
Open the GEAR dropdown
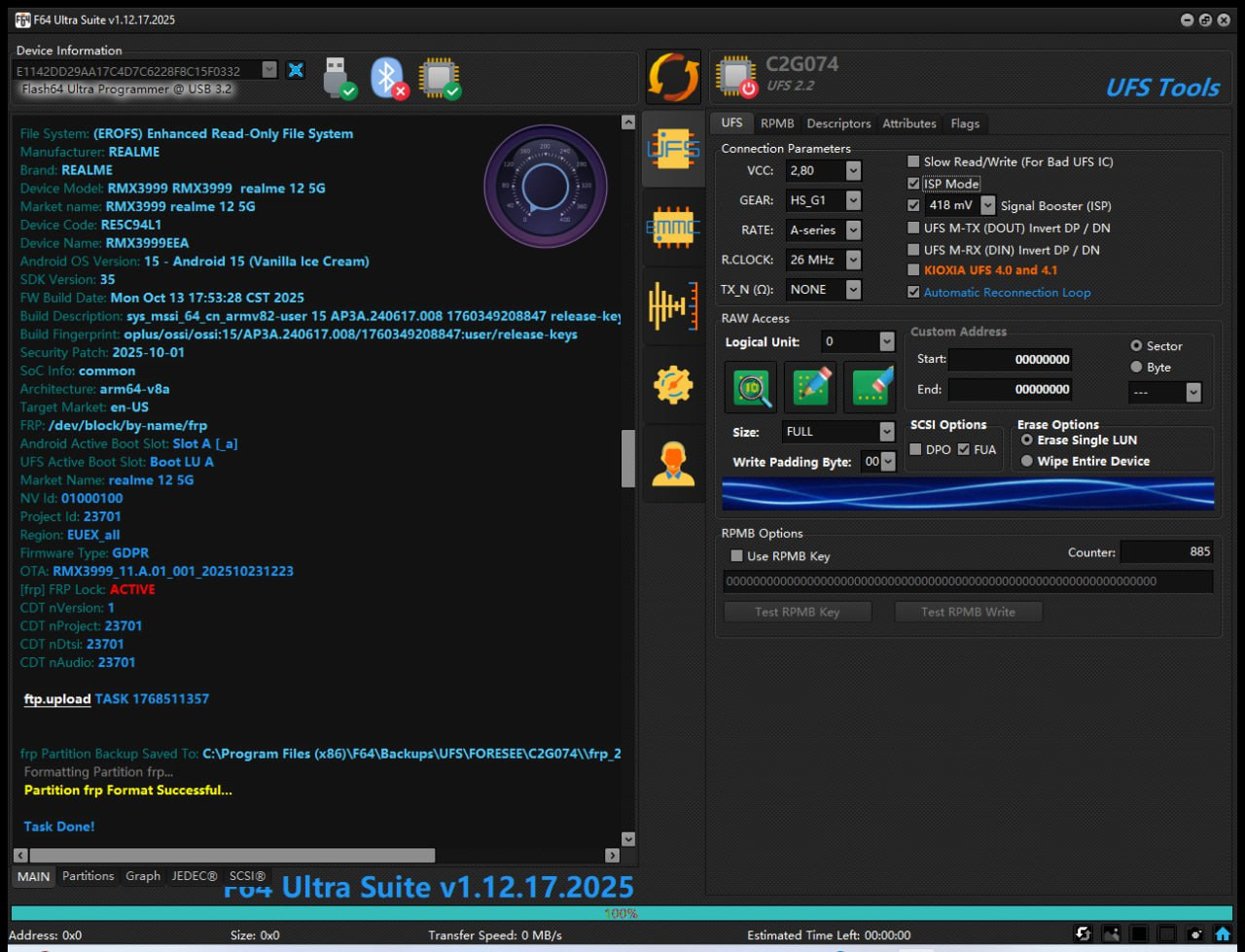click(853, 200)
